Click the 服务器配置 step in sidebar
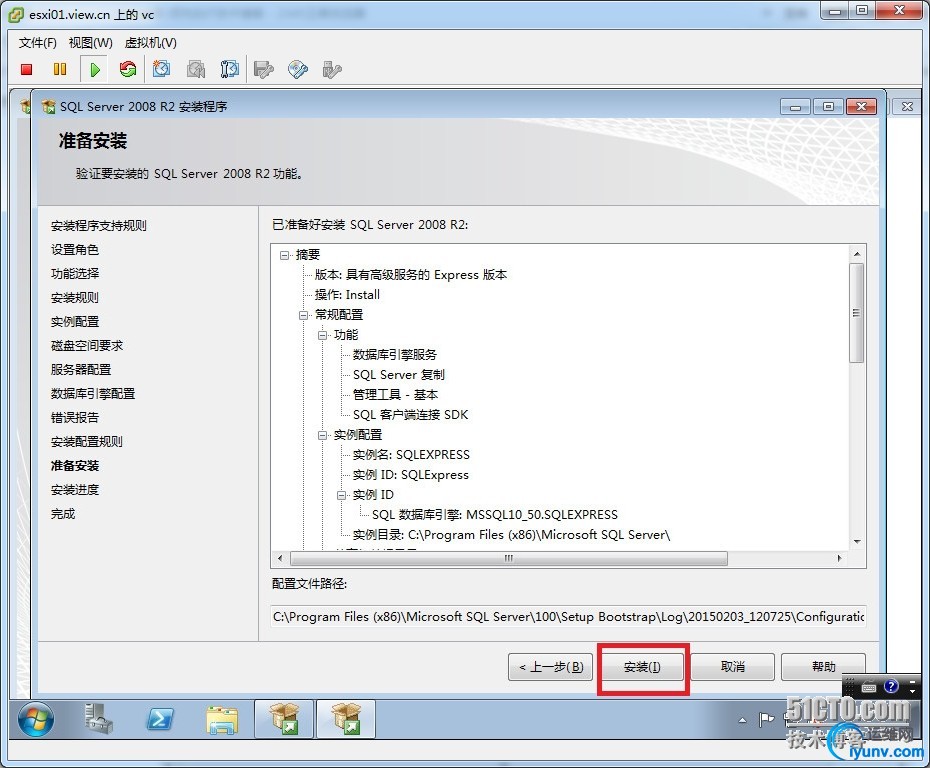 coord(81,370)
